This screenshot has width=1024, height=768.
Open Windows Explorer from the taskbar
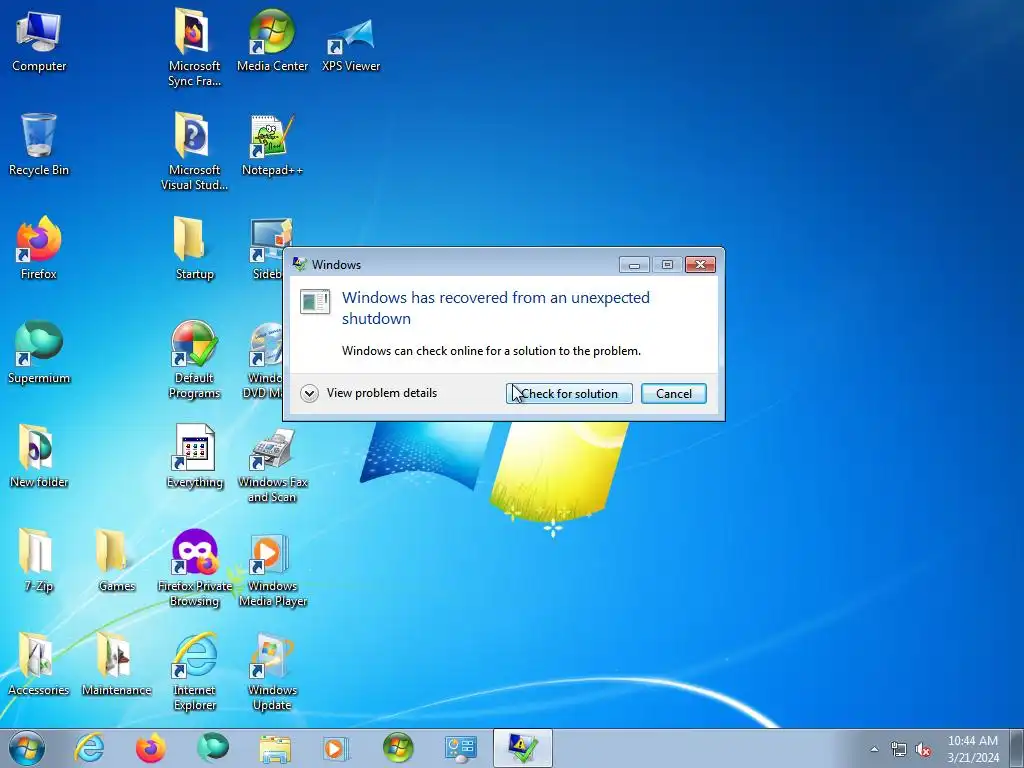[275, 748]
